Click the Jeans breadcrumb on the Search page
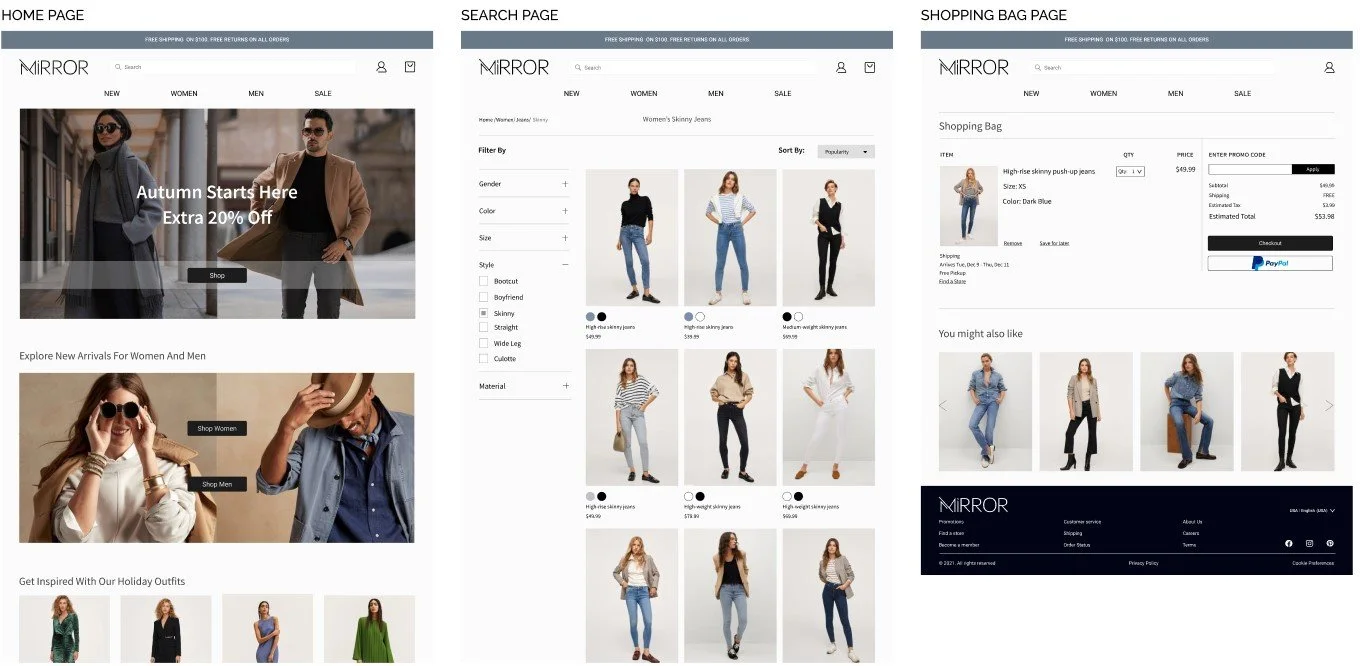This screenshot has width=1360, height=666. tap(523, 120)
